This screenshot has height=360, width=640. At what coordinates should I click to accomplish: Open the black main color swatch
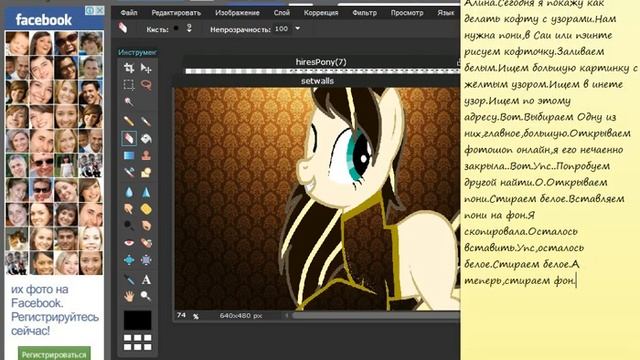138,320
